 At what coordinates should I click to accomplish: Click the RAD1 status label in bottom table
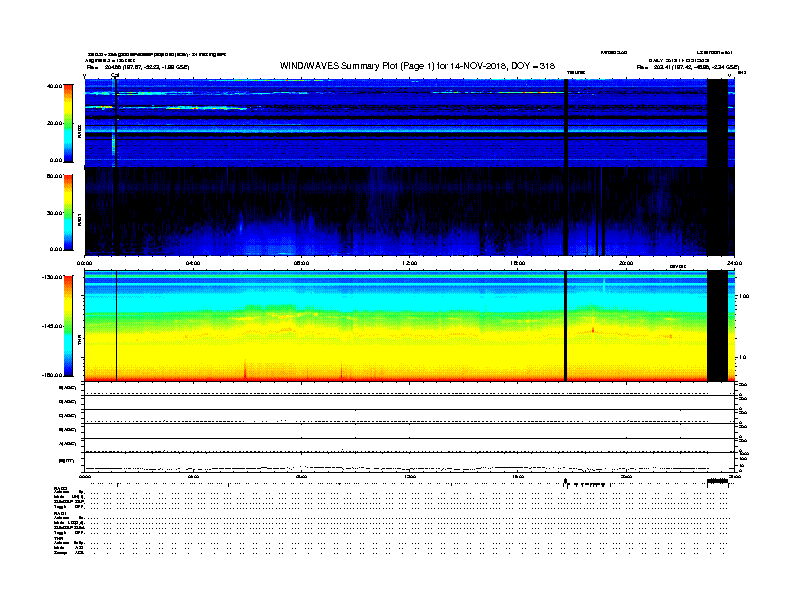(x=60, y=514)
